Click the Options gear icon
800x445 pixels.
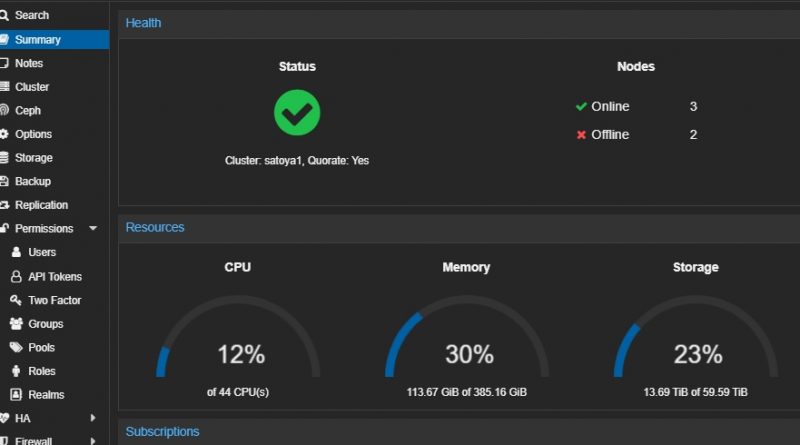(5, 134)
